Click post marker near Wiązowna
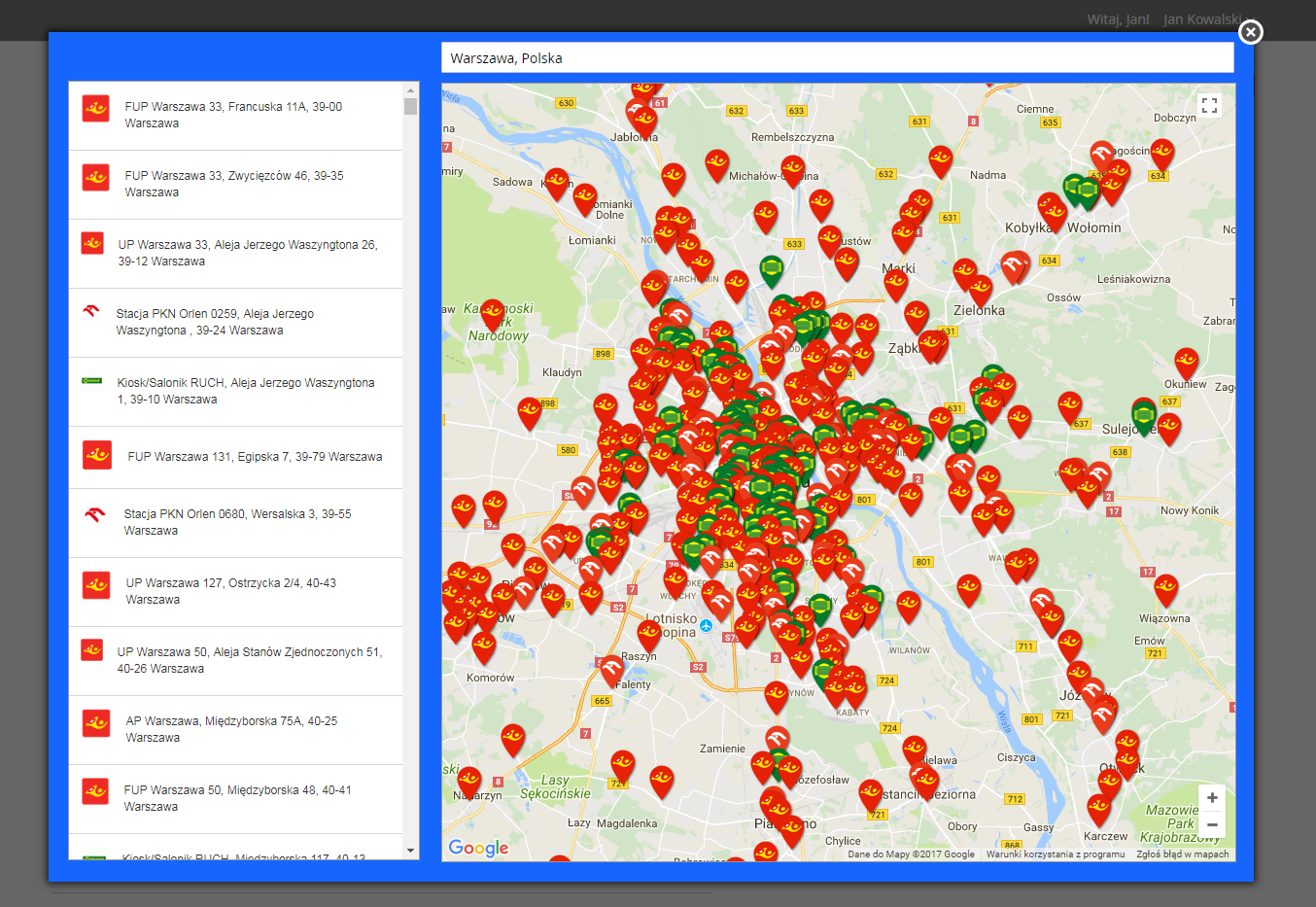Viewport: 1316px width, 907px height. coord(1165,588)
